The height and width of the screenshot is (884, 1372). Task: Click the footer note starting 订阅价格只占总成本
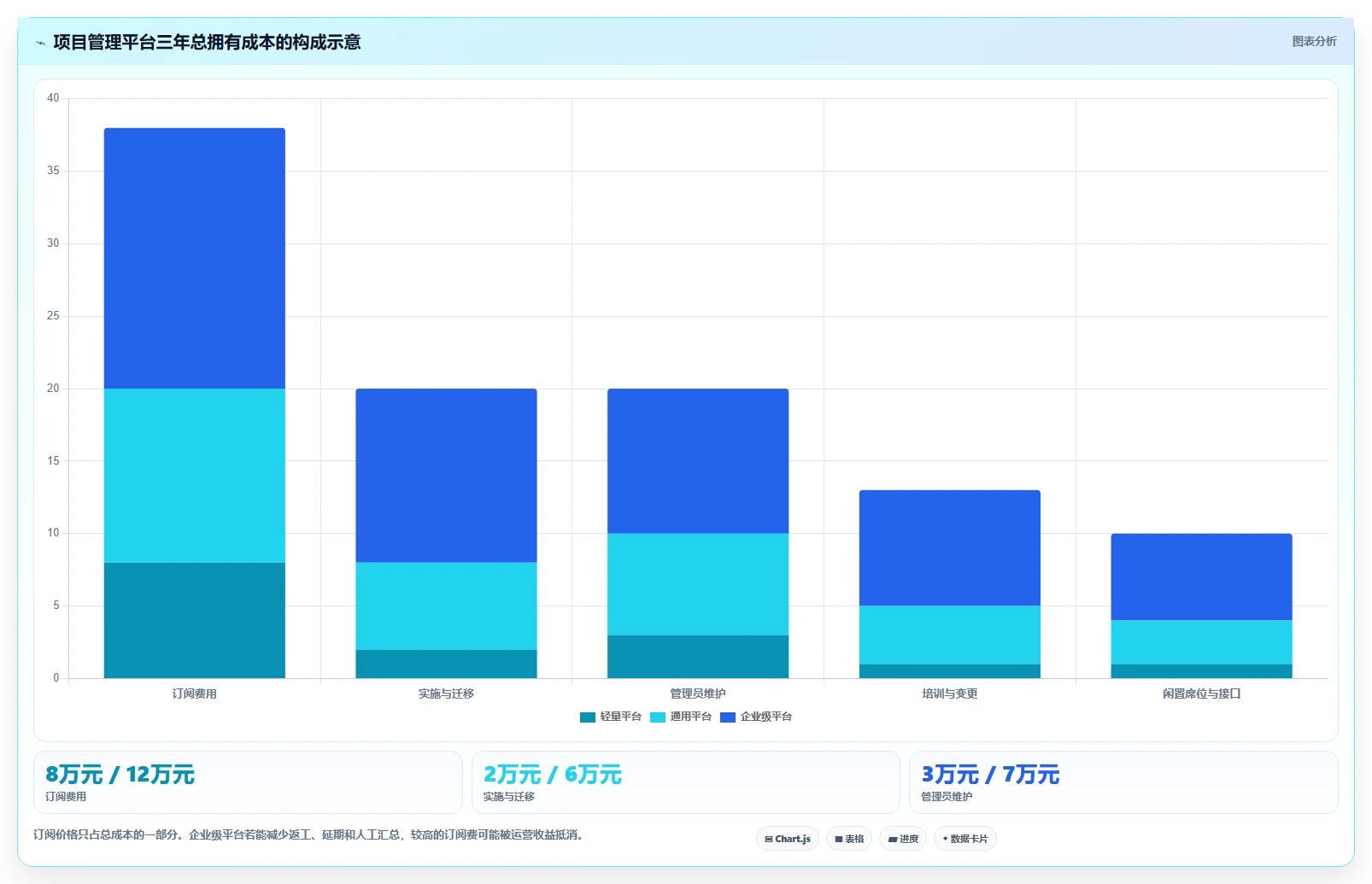311,834
